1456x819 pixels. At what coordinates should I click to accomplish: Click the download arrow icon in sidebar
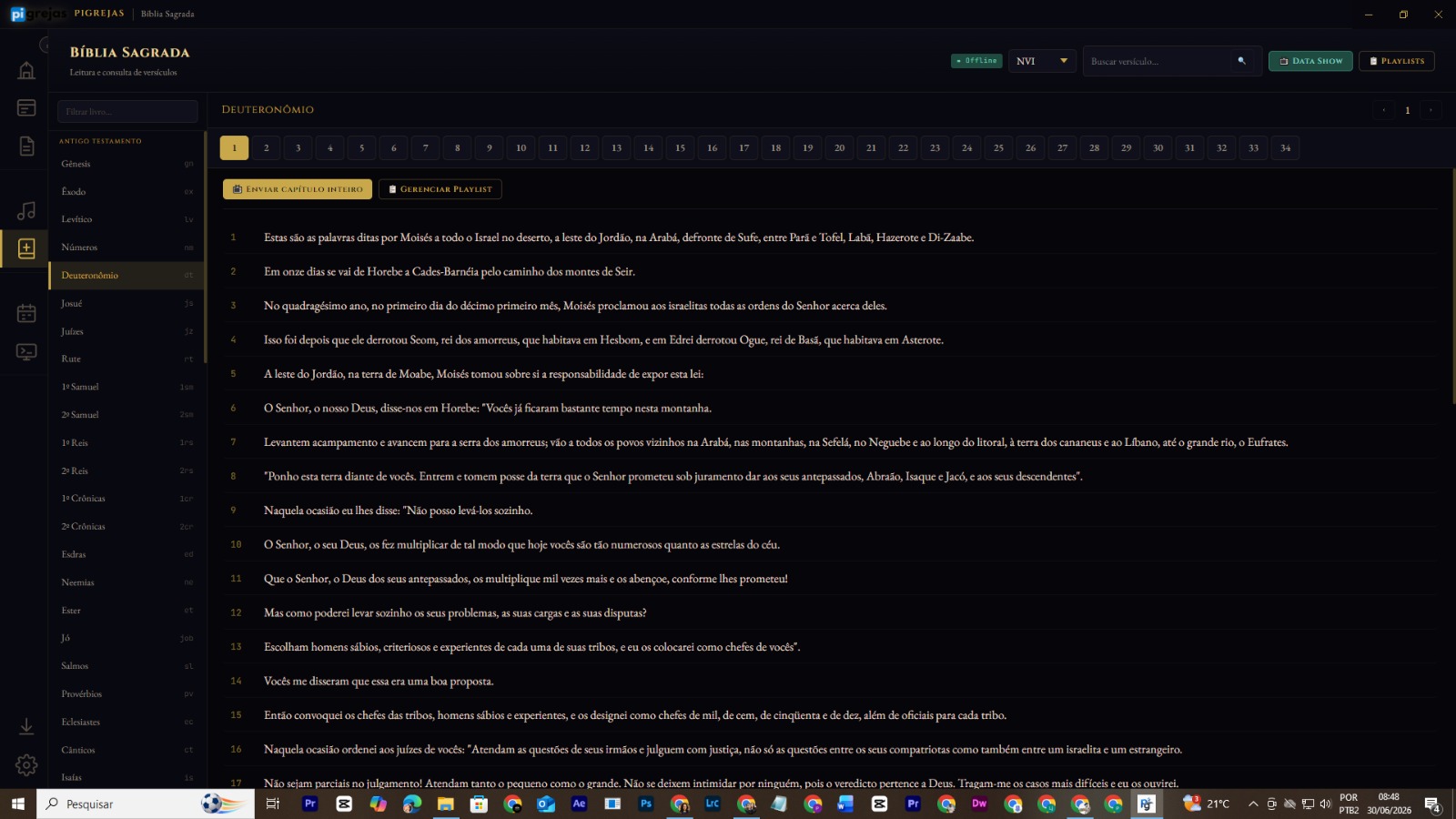click(26, 726)
